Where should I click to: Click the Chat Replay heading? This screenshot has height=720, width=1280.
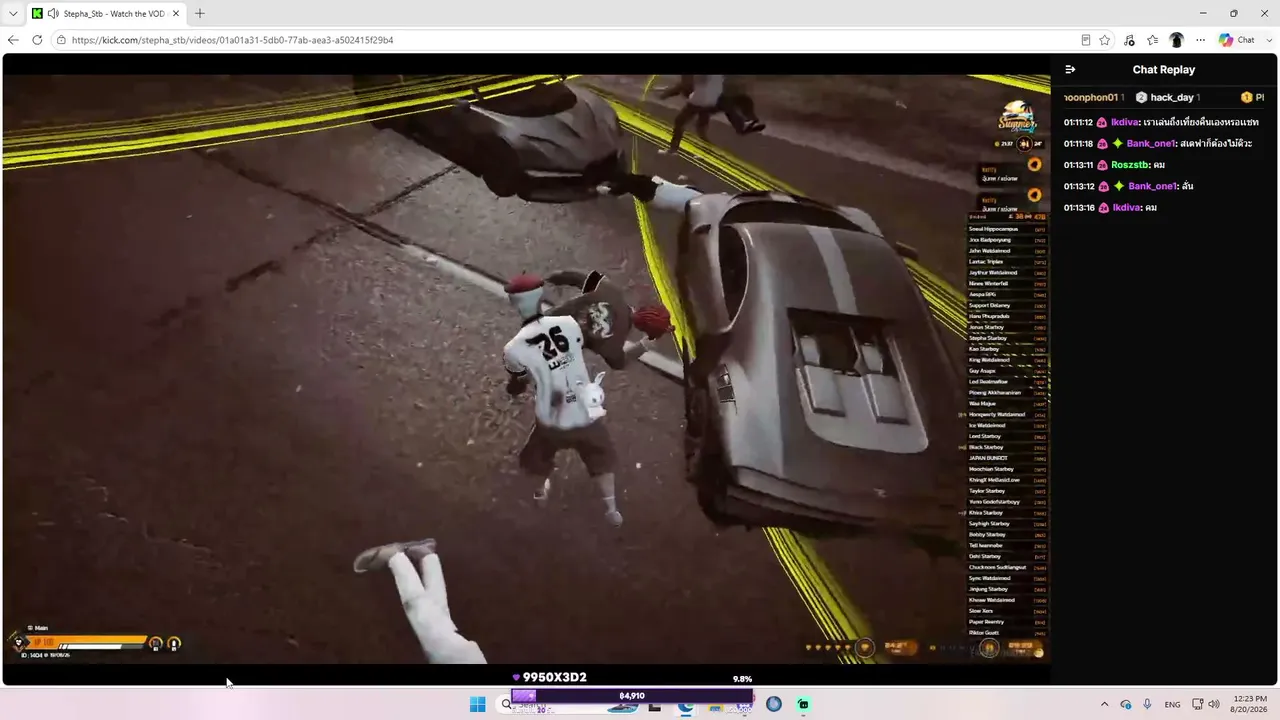pos(1163,70)
